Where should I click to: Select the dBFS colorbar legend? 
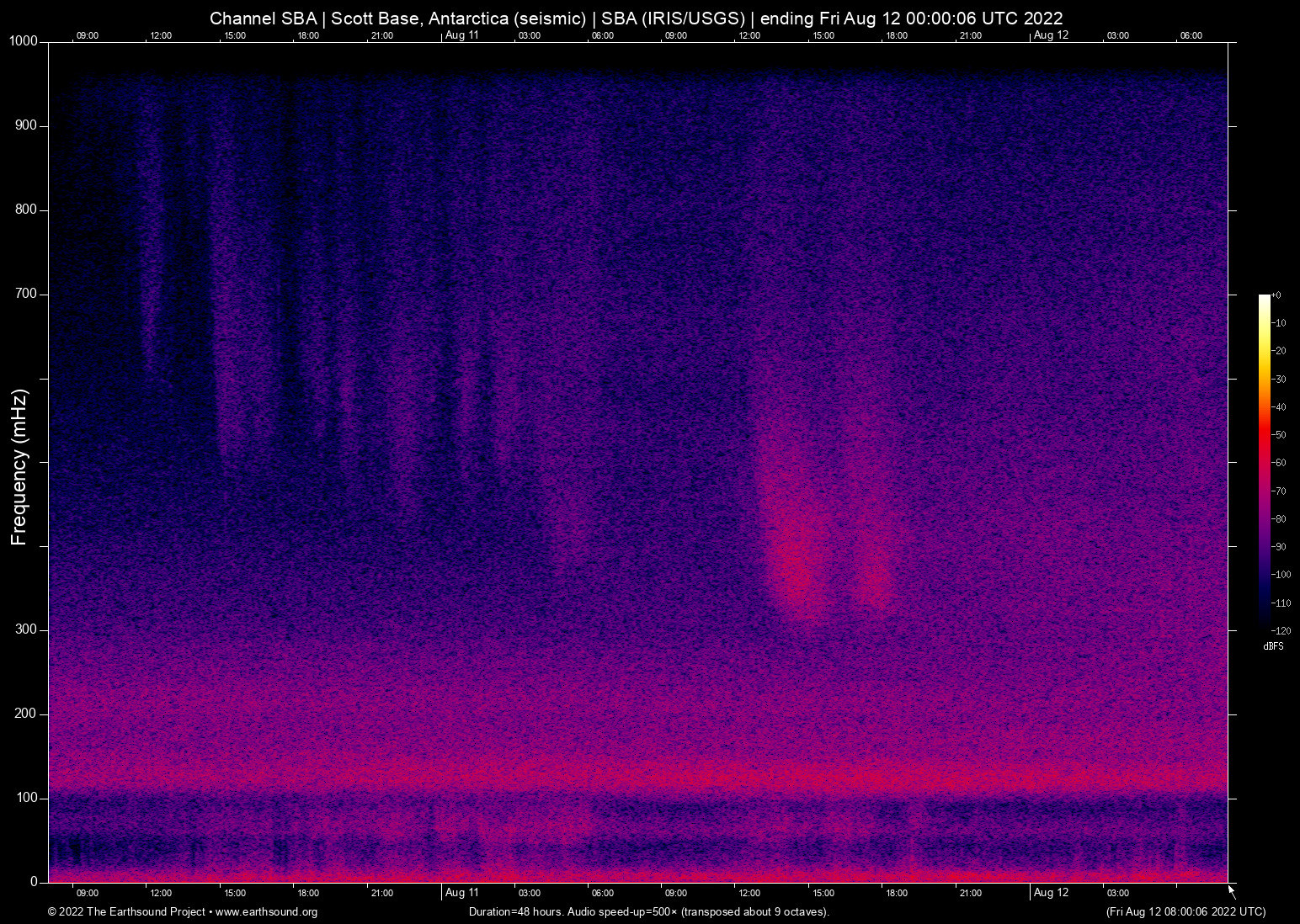1273,646
